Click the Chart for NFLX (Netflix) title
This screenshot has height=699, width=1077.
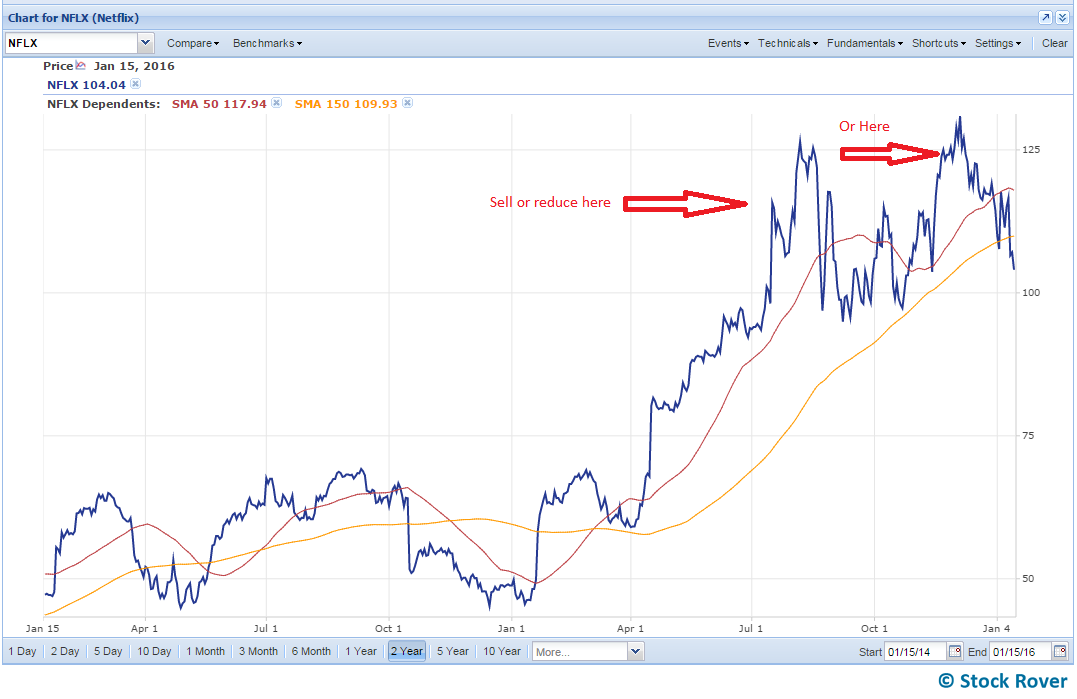(73, 18)
